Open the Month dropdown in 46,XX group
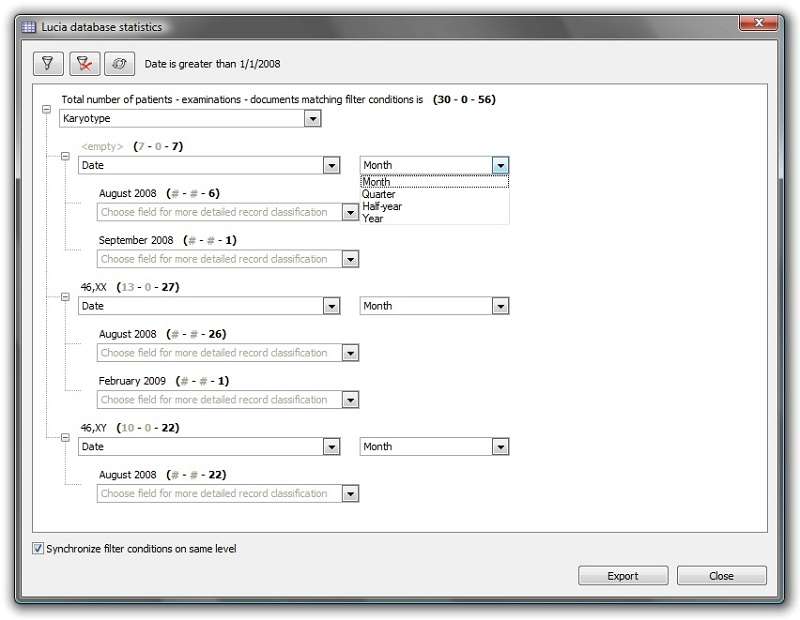800x620 pixels. click(500, 306)
